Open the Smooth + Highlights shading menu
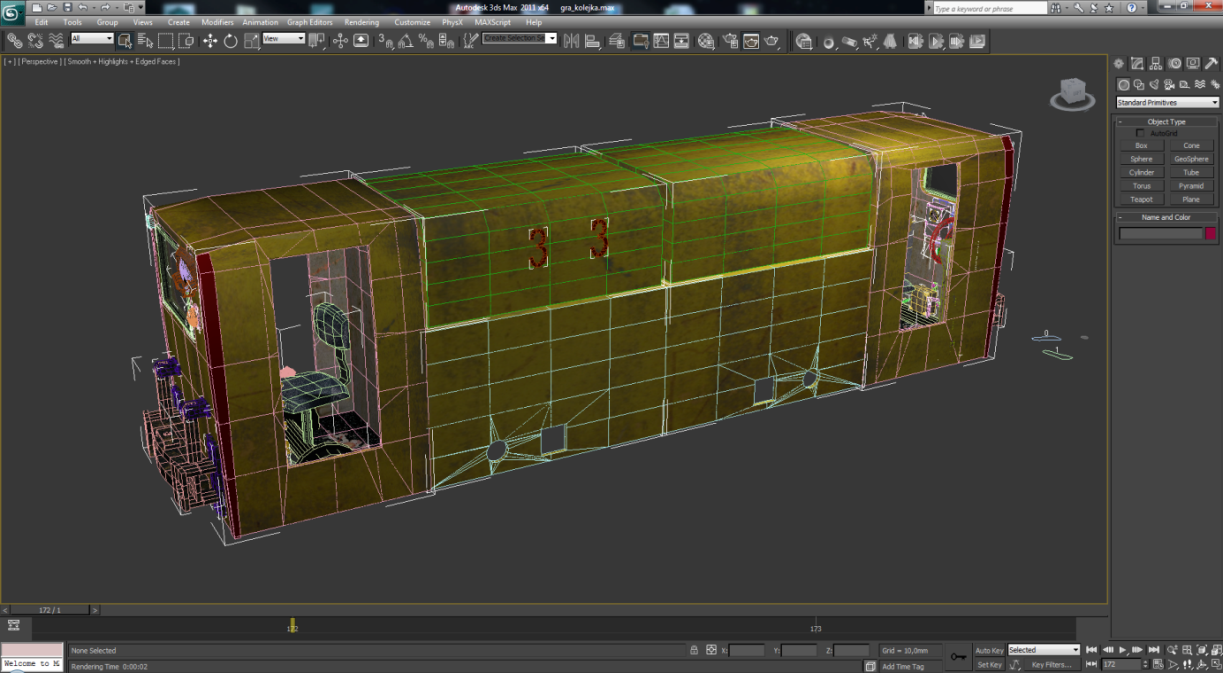 pyautogui.click(x=122, y=62)
